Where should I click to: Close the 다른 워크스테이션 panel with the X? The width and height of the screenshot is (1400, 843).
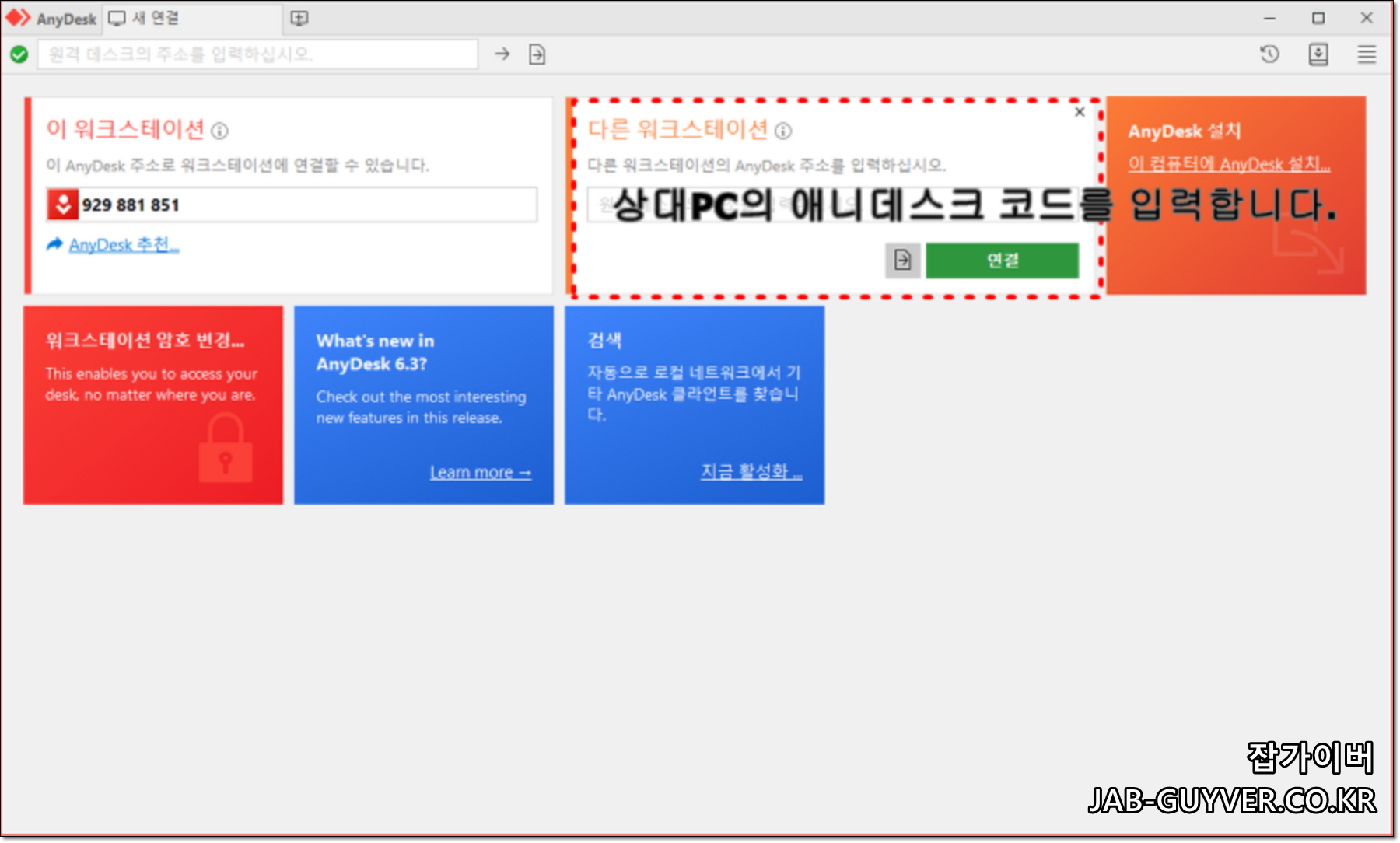(1080, 112)
